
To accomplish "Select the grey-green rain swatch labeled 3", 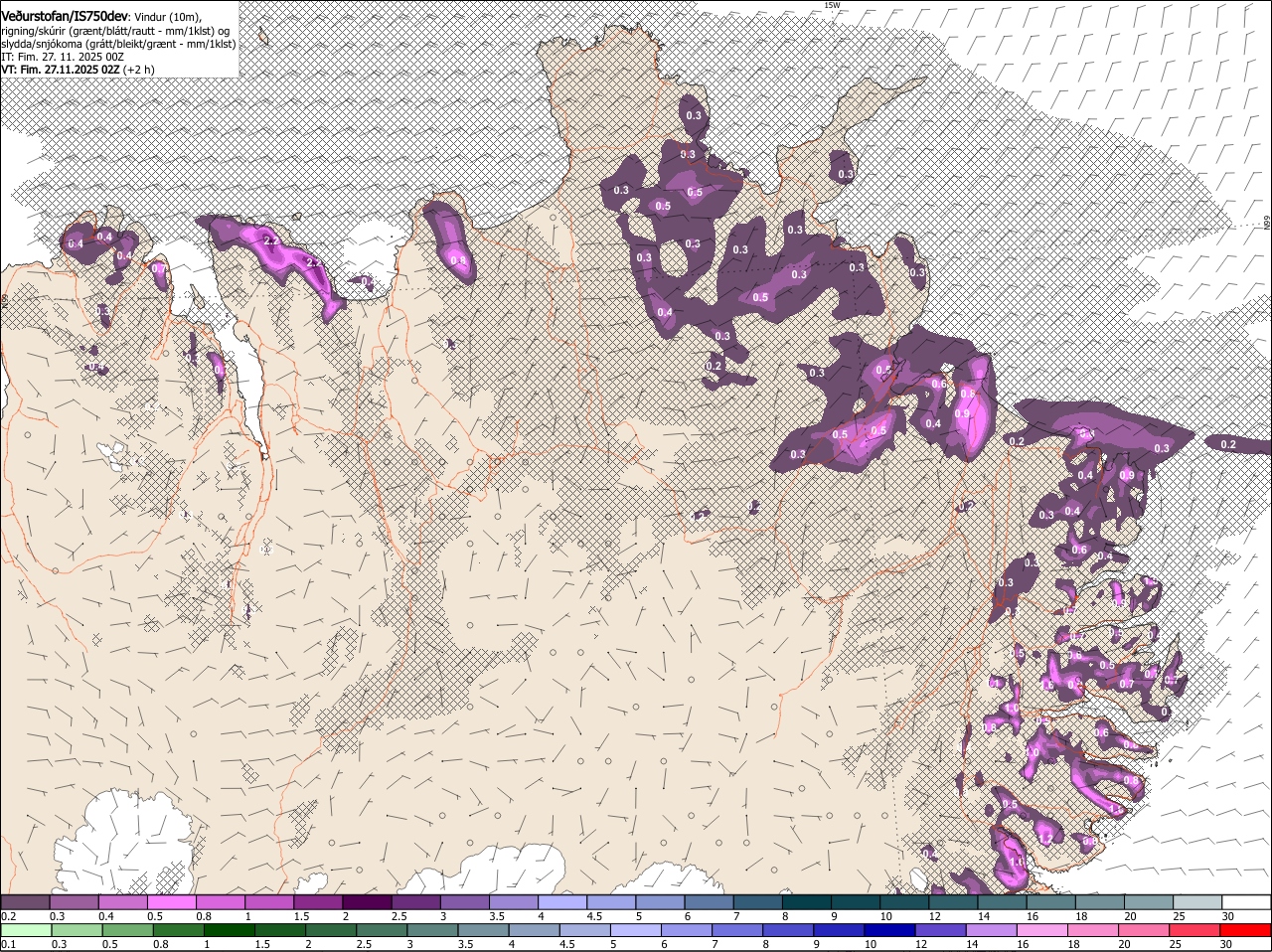I will [431, 930].
